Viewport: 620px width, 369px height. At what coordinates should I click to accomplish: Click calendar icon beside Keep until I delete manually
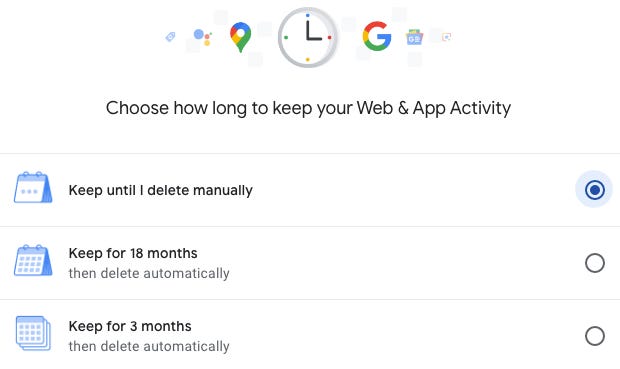point(33,187)
